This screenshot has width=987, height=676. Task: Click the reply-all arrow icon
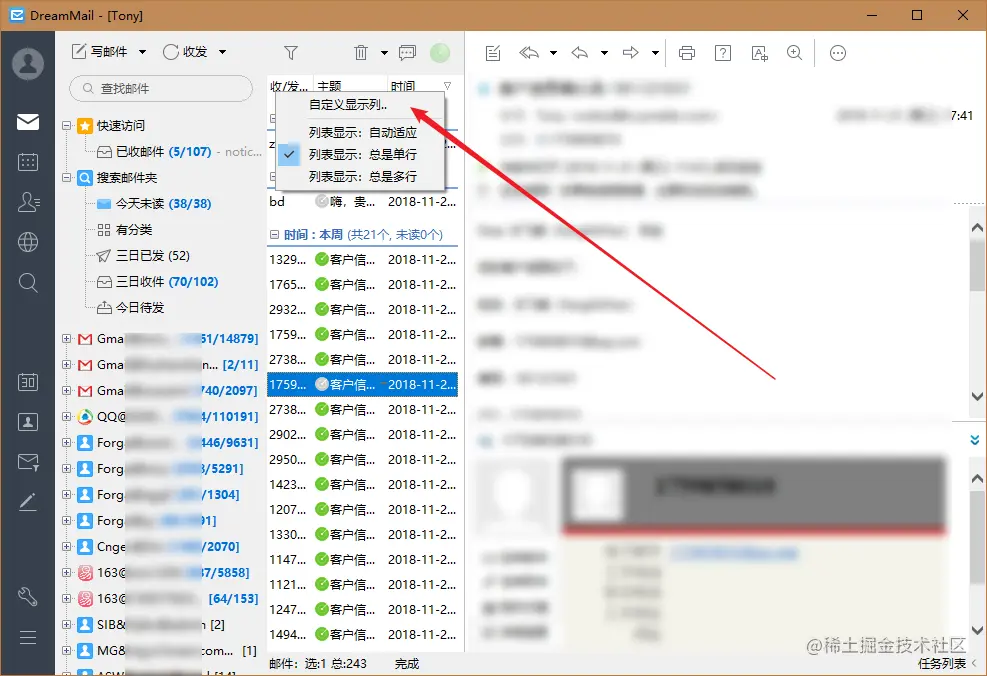pos(529,53)
